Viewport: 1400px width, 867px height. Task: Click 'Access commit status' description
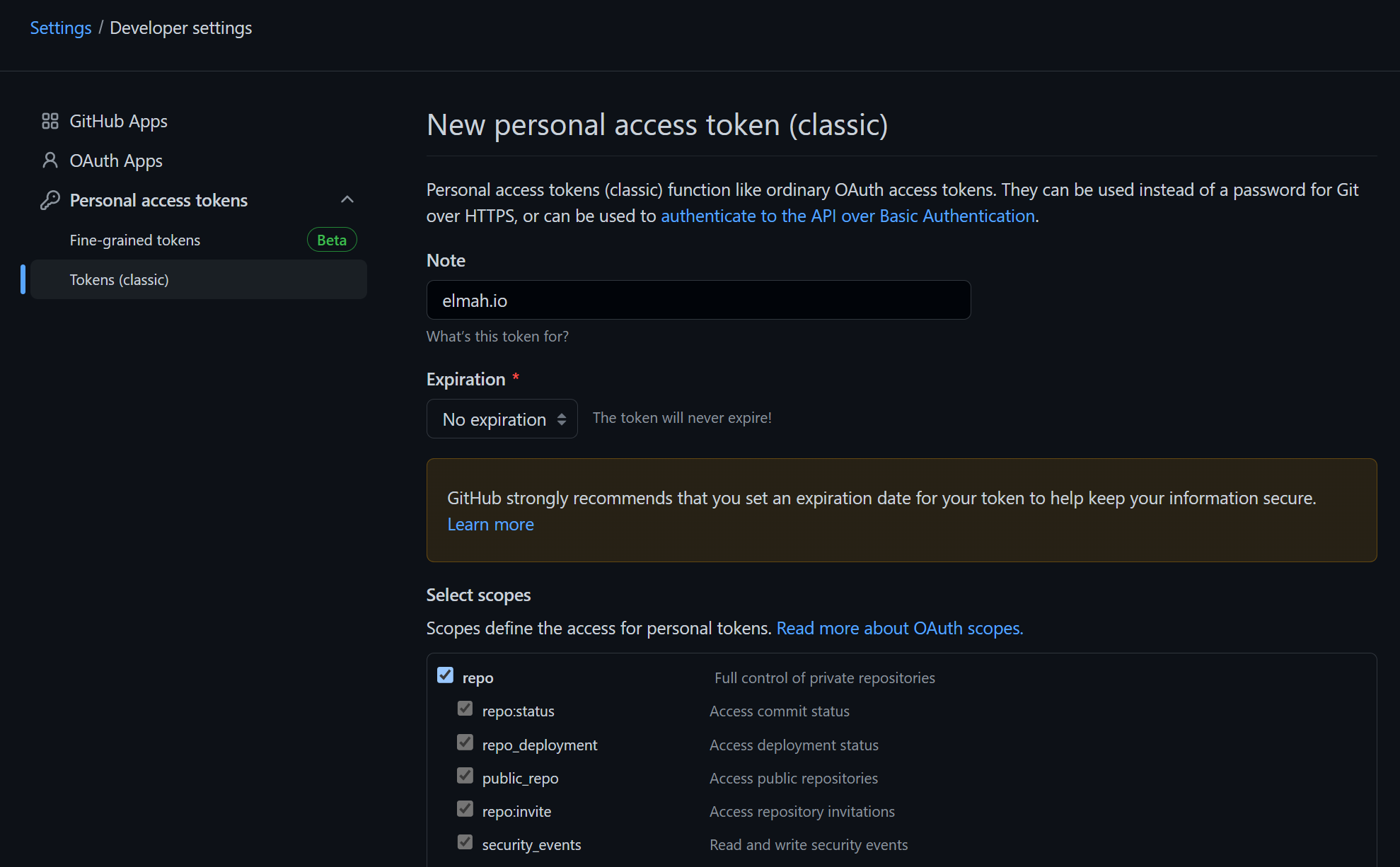coord(779,711)
